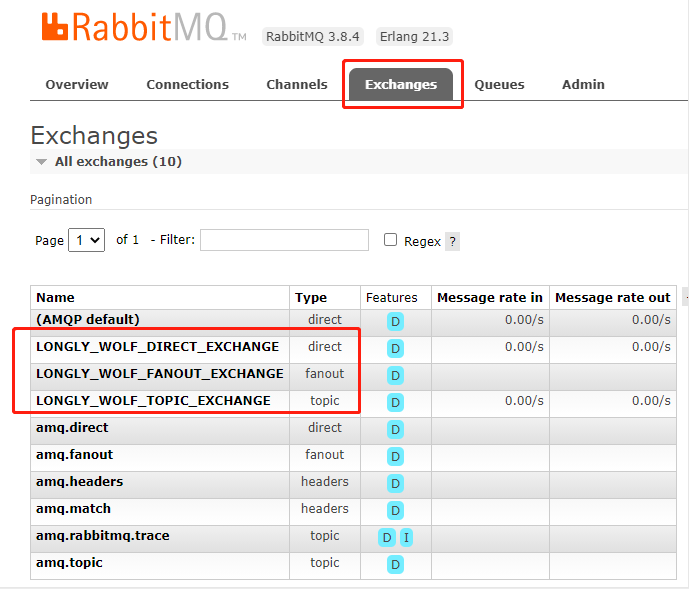Click the Erlang 21.3 version label

pyautogui.click(x=414, y=36)
